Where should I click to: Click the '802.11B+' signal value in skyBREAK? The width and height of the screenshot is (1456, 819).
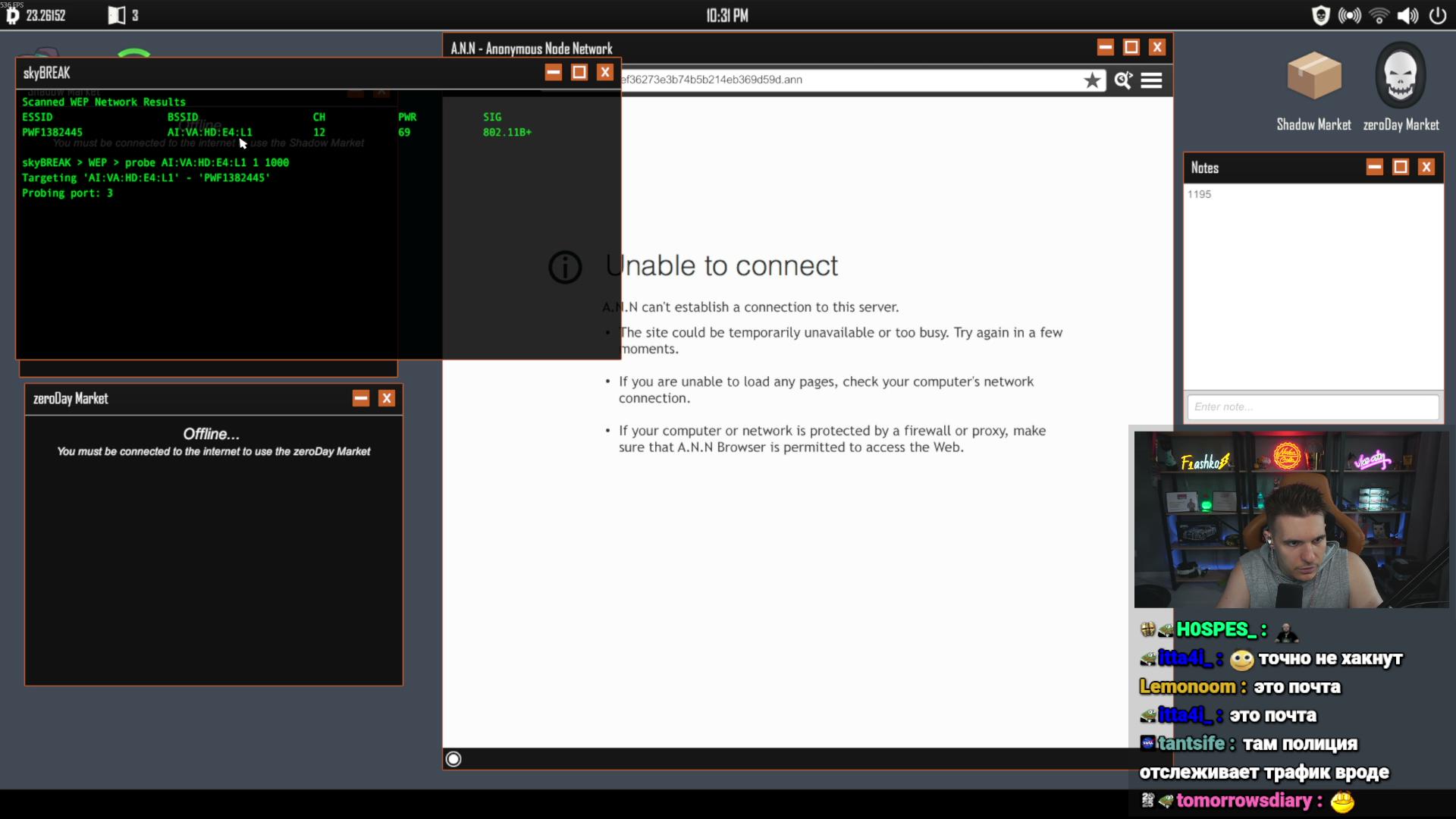pyautogui.click(x=507, y=133)
